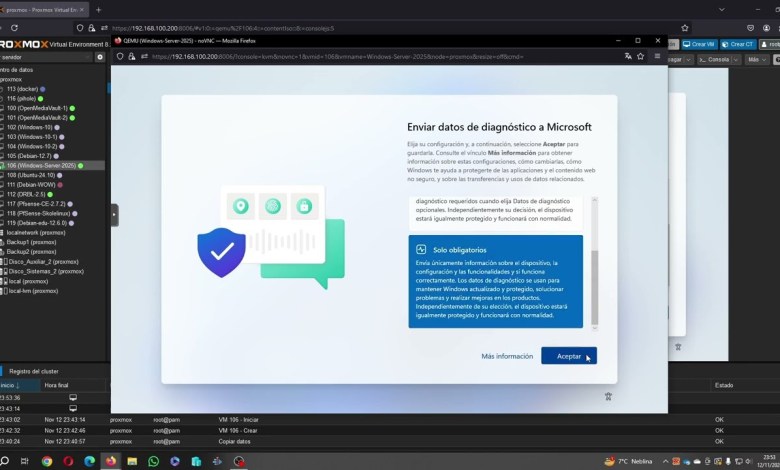Select Backup1 (proxmox) storage in tree
Screen dimensions: 780x470
(31, 242)
